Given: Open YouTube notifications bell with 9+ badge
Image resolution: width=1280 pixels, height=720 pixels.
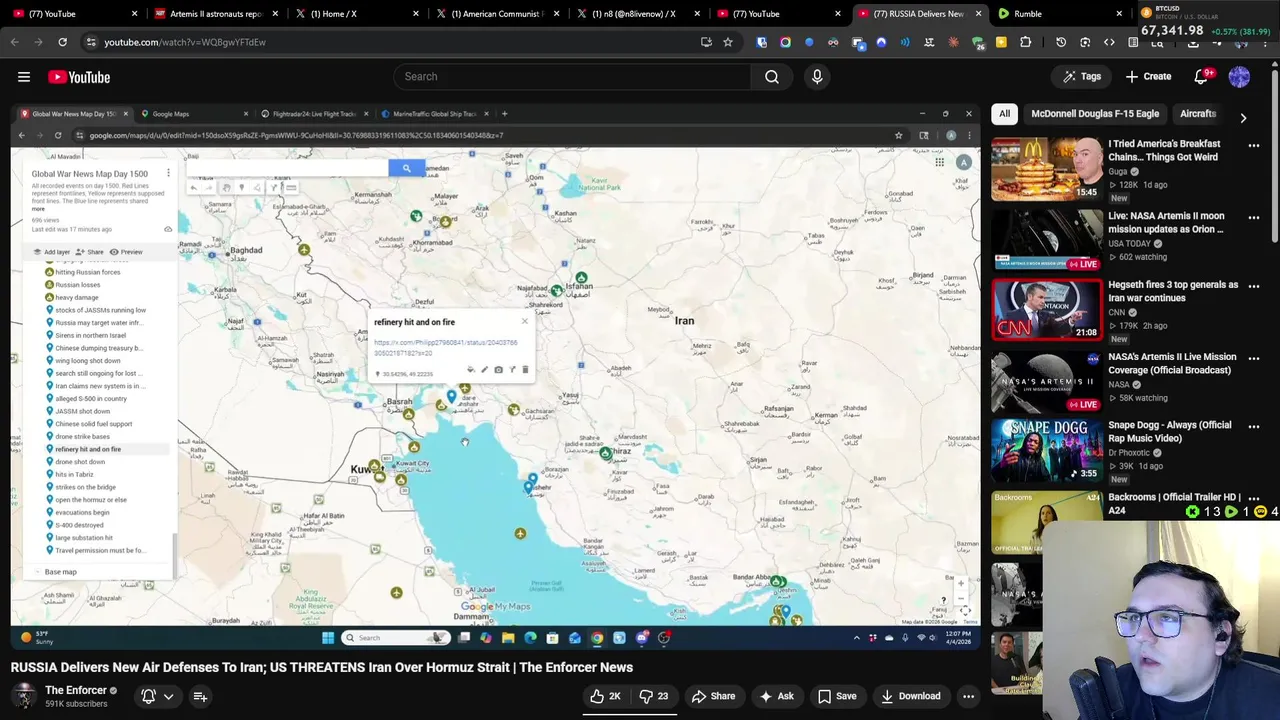Looking at the screenshot, I should coord(1202,77).
